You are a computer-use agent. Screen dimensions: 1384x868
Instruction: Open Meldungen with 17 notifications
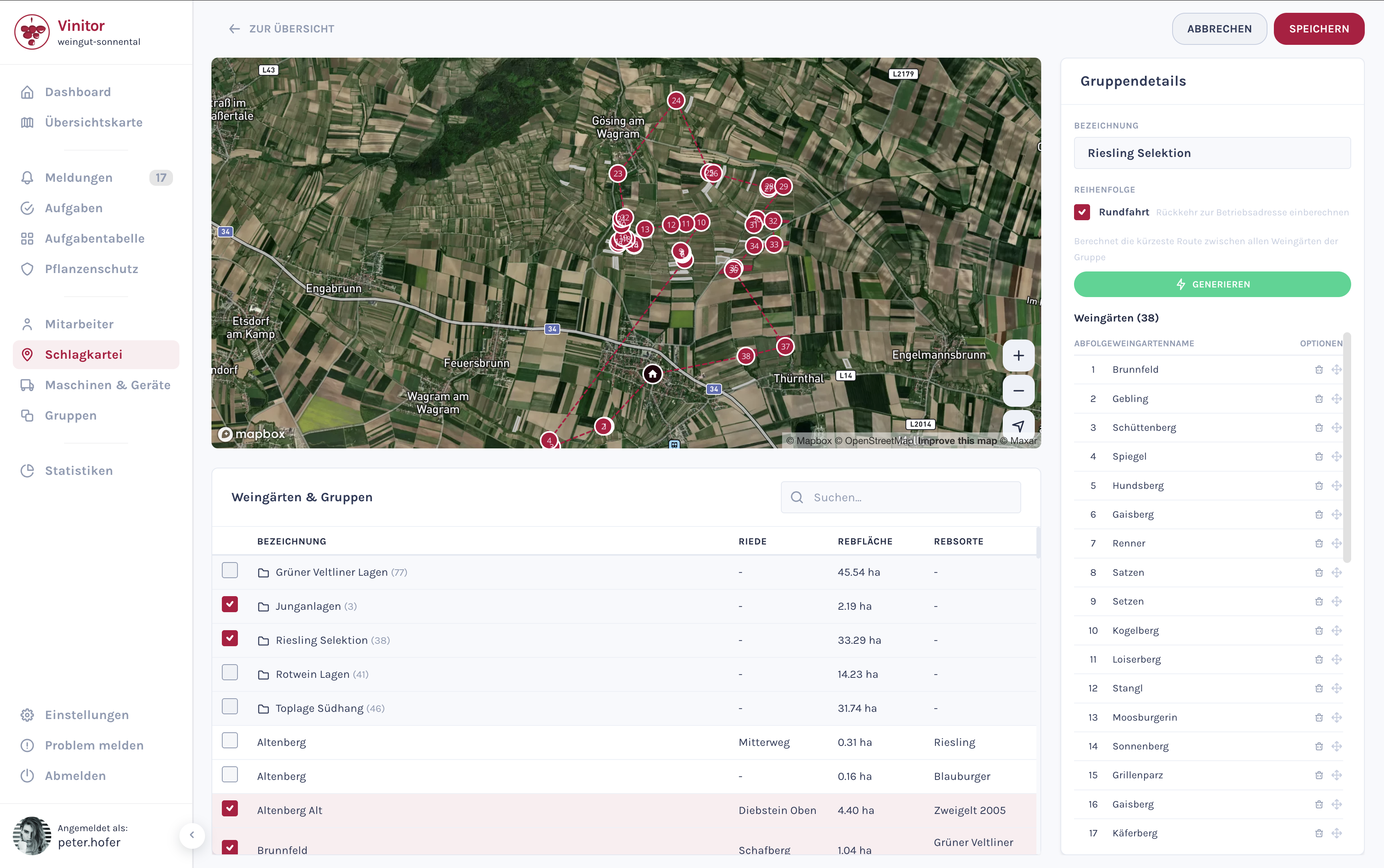[x=79, y=177]
